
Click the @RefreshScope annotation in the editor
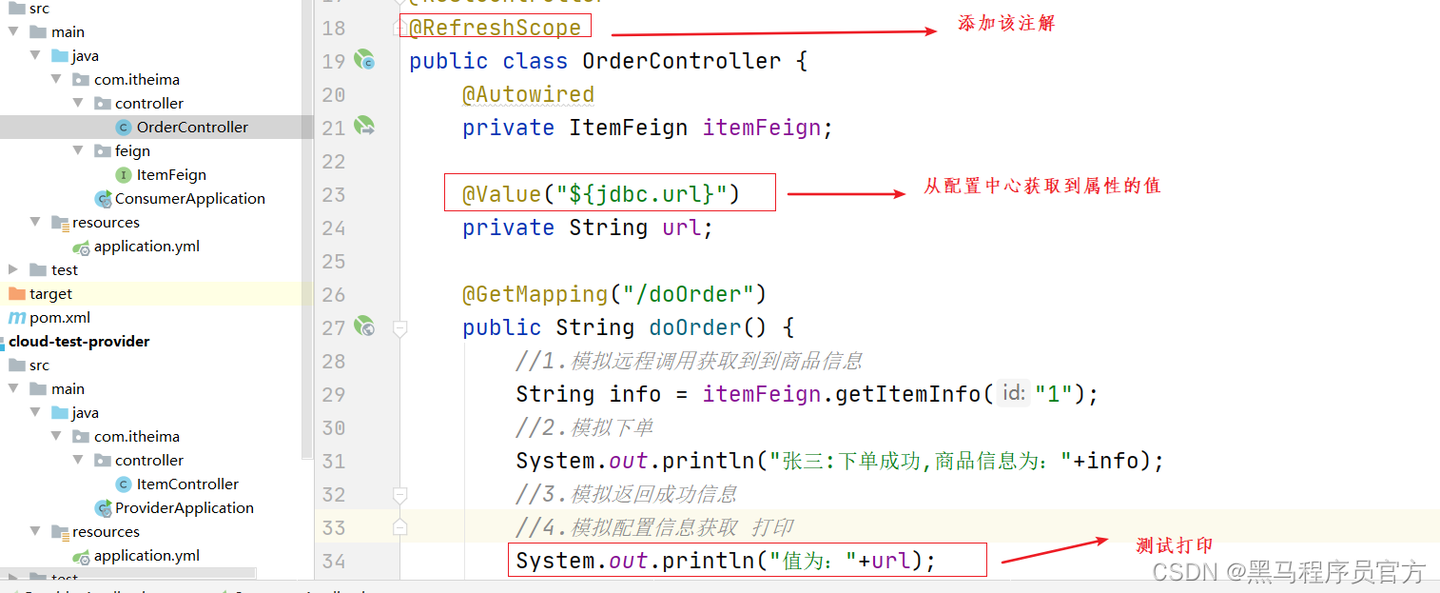pyautogui.click(x=495, y=27)
